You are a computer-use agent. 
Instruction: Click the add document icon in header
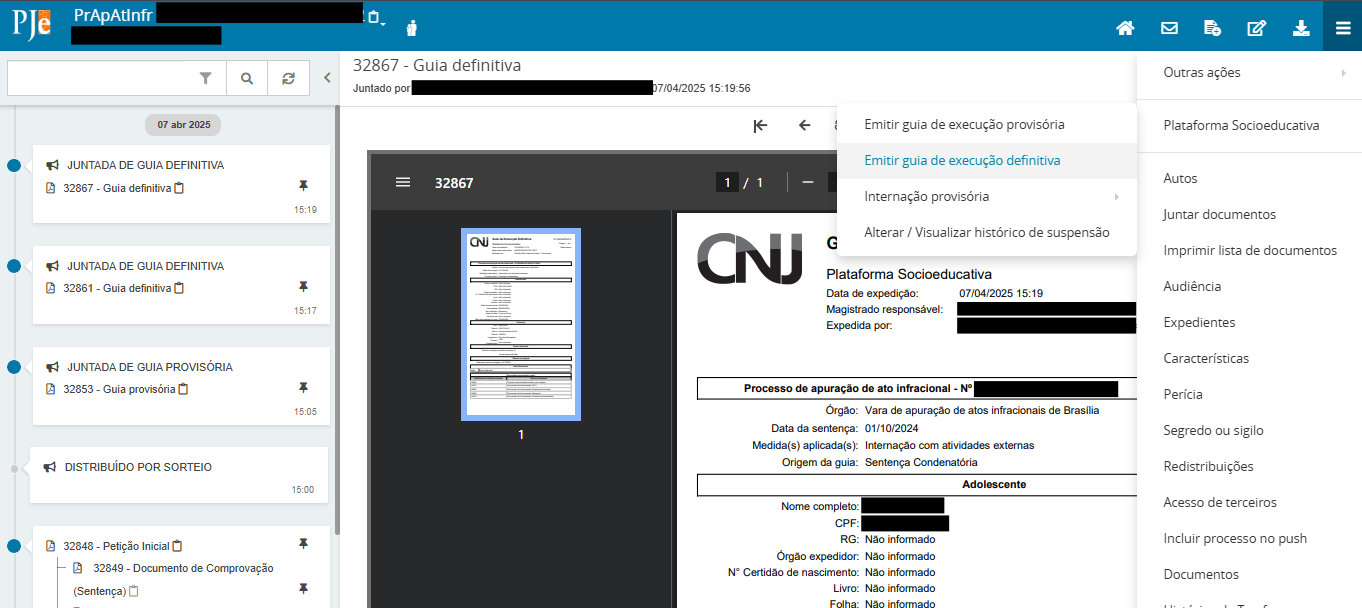(x=1212, y=28)
